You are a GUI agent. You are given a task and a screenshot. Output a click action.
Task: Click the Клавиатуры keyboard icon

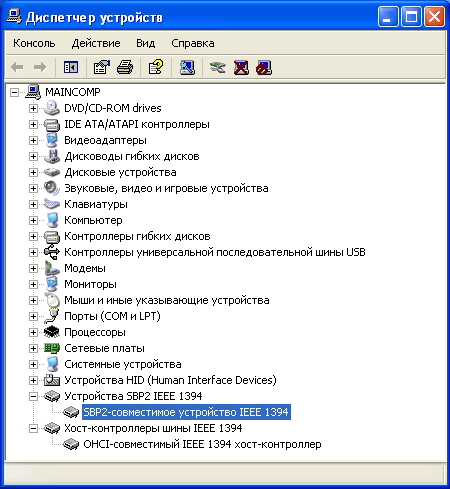pyautogui.click(x=52, y=204)
